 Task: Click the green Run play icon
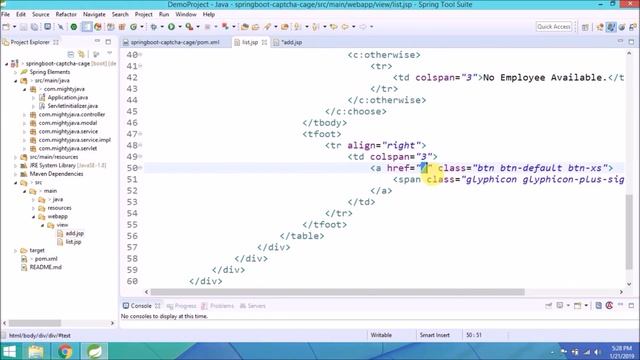pos(171,27)
